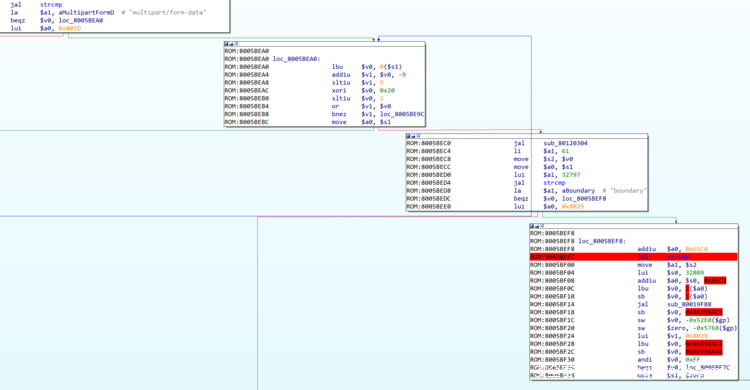Image resolution: width=750 pixels, height=390 pixels.
Task: Click the node color icon on ROM:8005BEC0 block
Action: coord(408,136)
